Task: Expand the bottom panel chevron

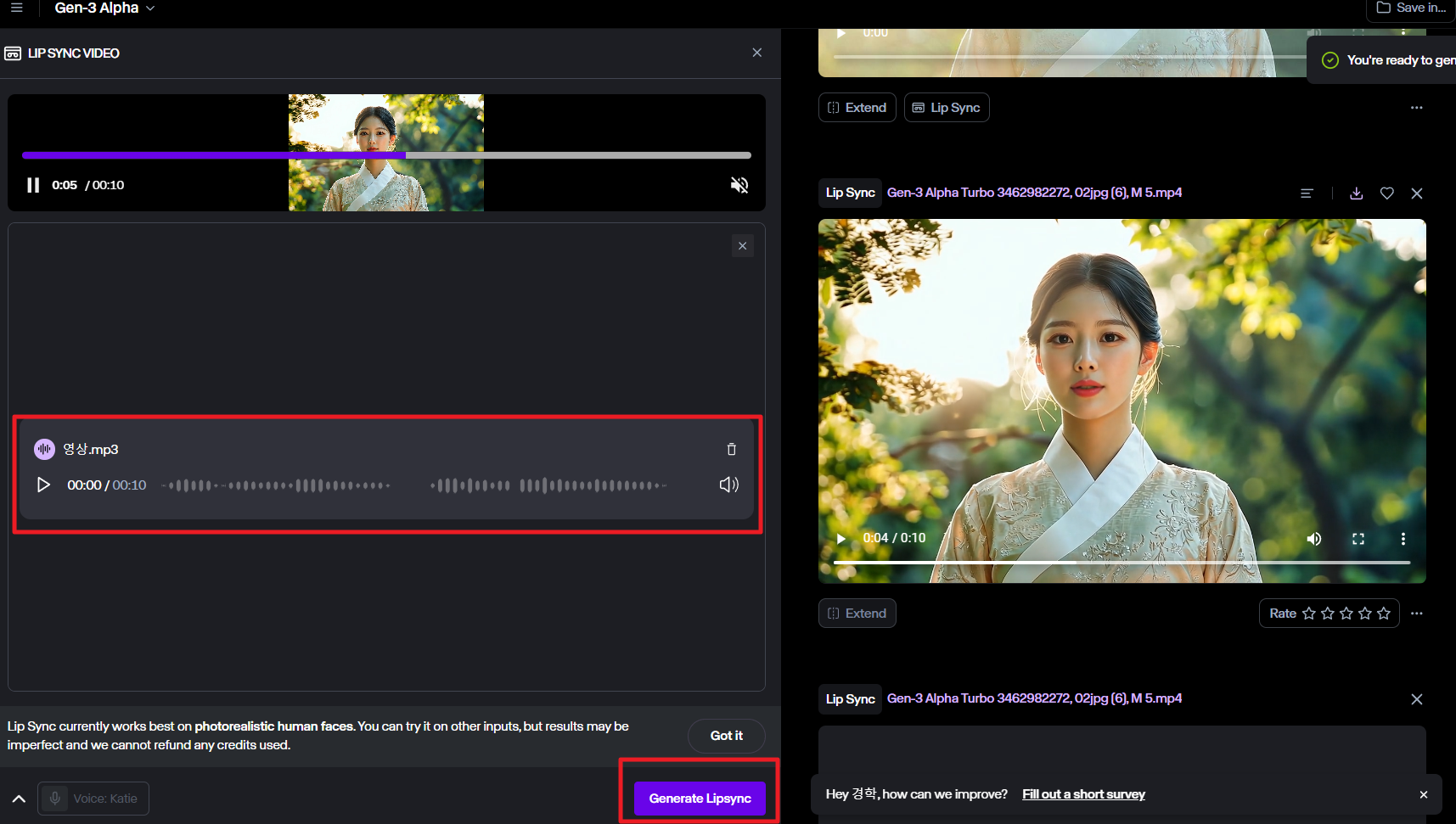Action: (x=19, y=799)
